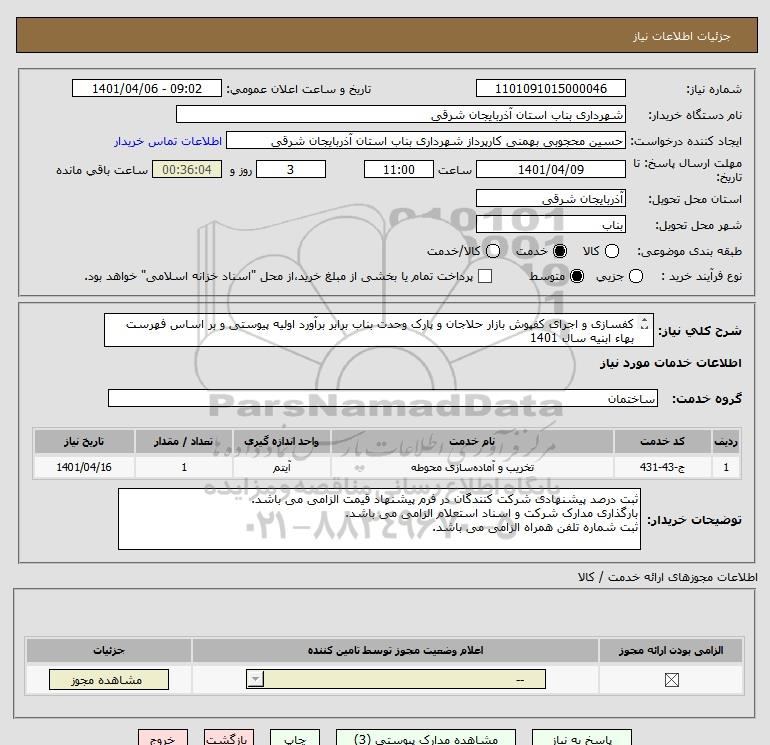
Task: Click the تعداد / مقدار column header
Action: point(184,441)
